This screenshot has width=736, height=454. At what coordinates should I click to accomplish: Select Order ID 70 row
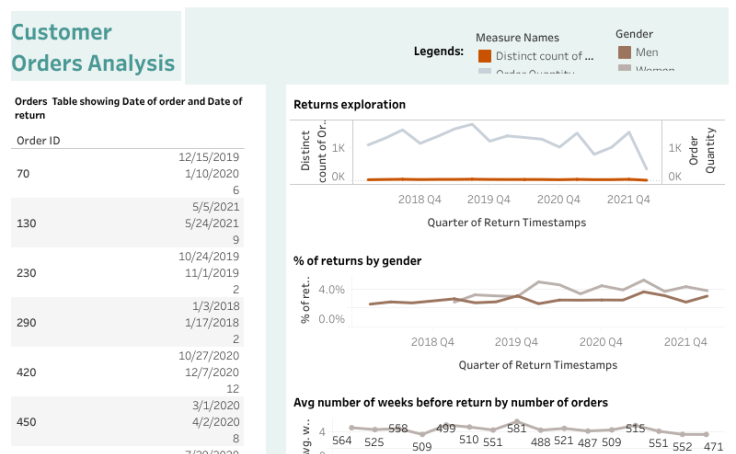[x=23, y=174]
